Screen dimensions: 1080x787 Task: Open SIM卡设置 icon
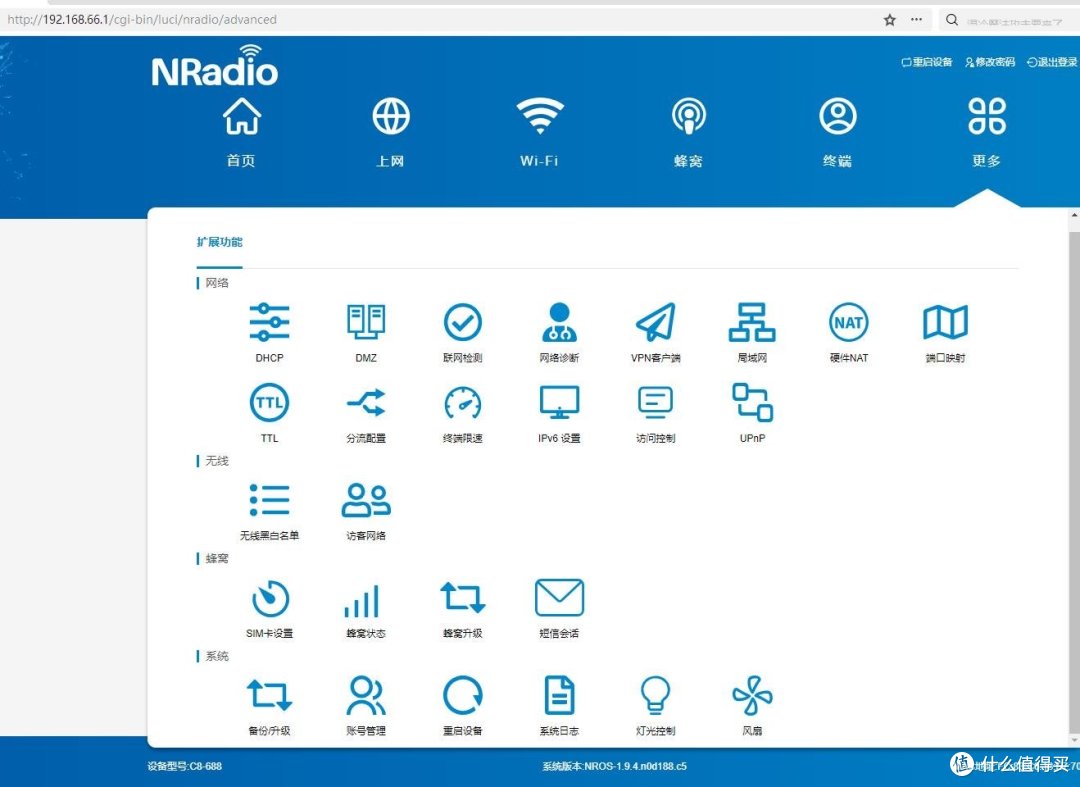click(x=269, y=598)
